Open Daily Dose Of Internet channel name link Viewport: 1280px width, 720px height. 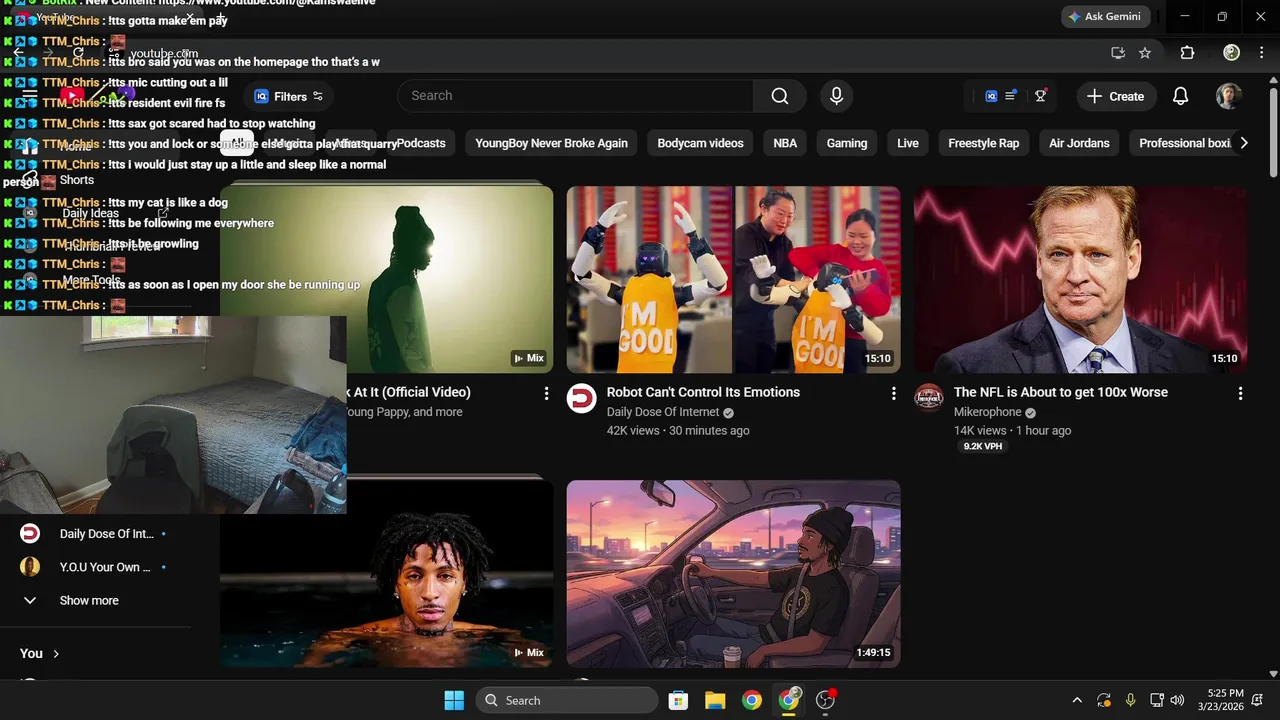(663, 412)
